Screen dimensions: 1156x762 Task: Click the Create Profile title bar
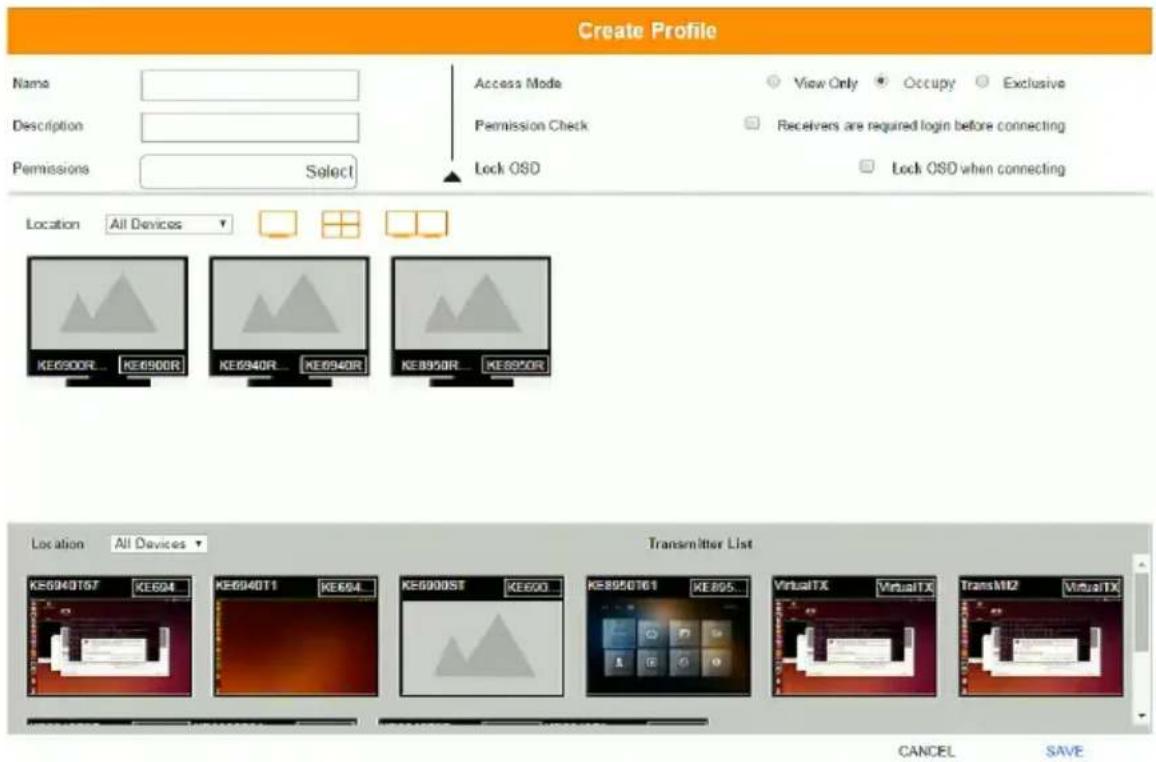click(x=579, y=31)
